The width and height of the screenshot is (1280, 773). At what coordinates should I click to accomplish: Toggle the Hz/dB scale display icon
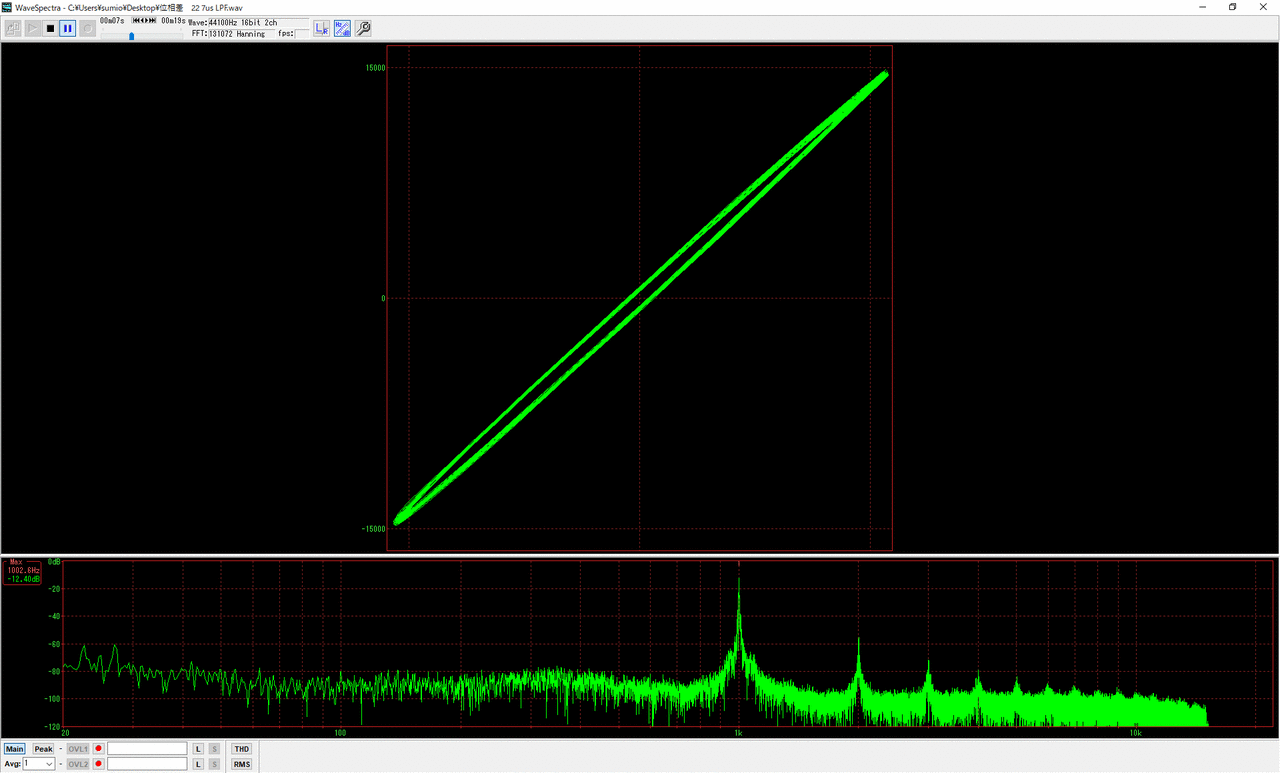342,28
